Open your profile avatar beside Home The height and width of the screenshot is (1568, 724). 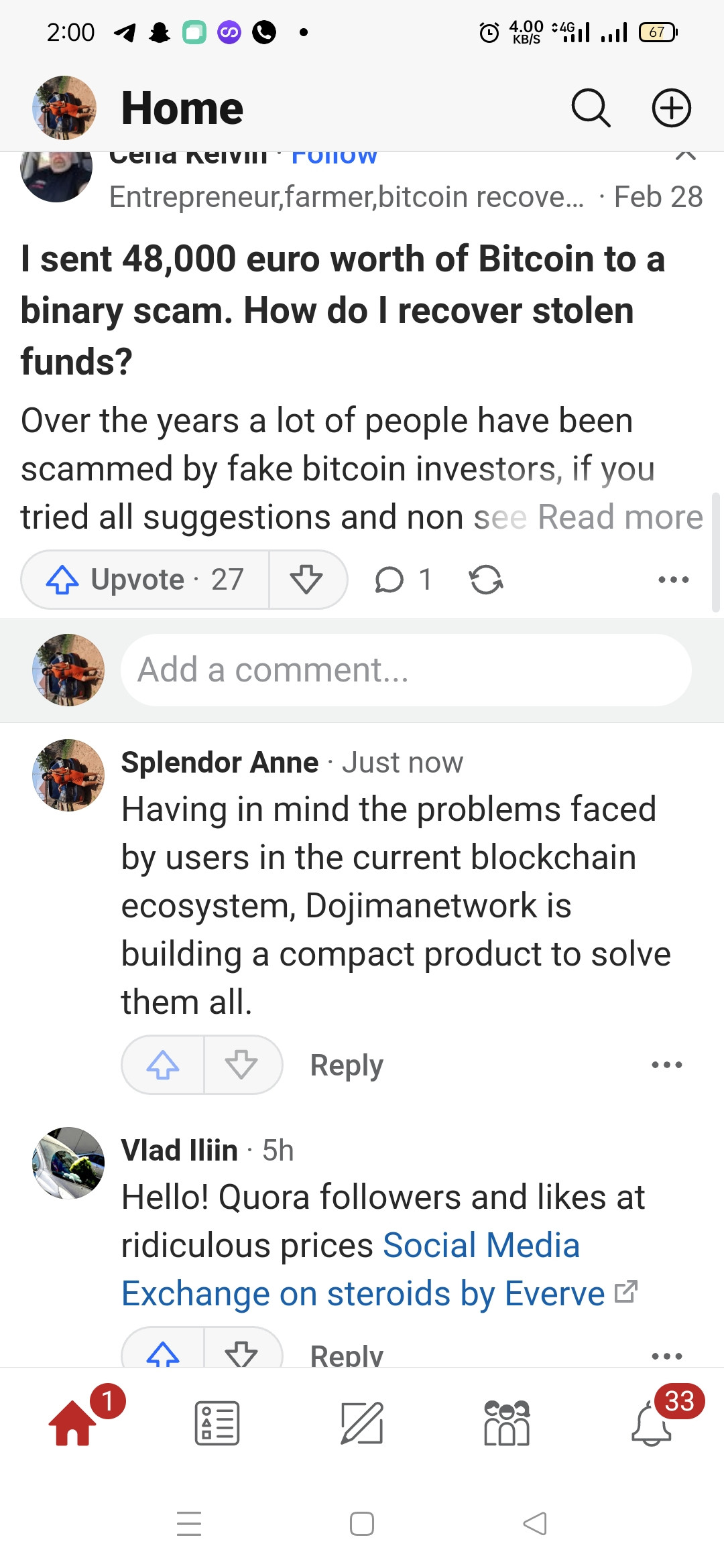64,108
